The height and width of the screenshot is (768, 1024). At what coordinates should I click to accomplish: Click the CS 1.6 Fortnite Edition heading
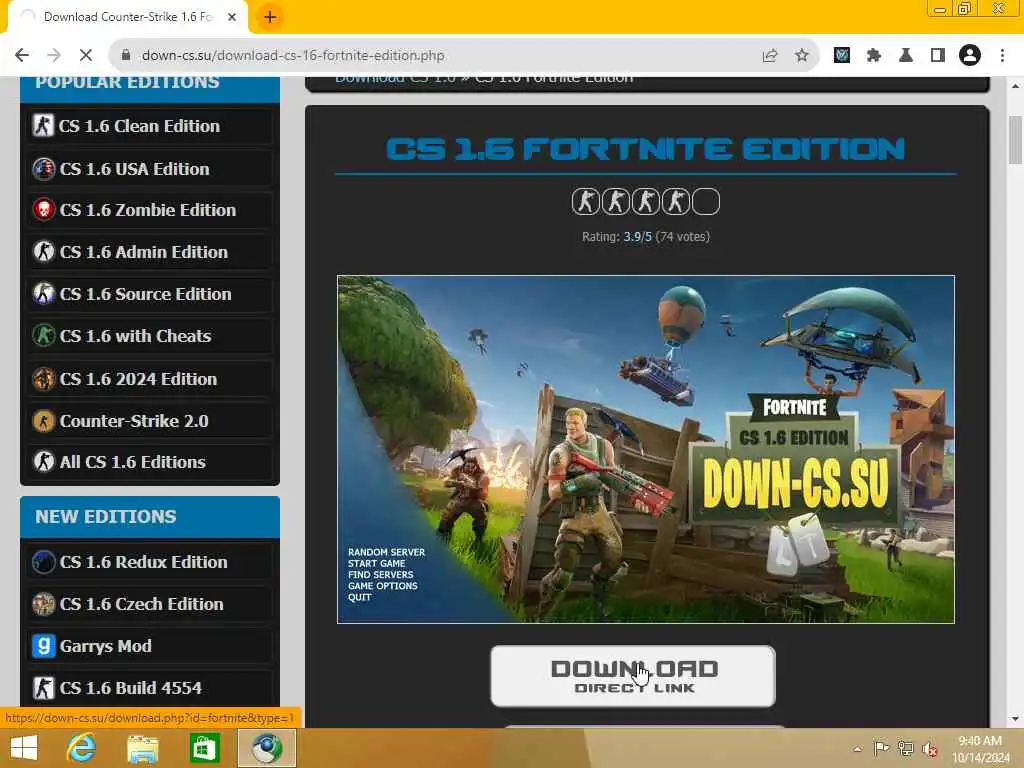pos(645,149)
